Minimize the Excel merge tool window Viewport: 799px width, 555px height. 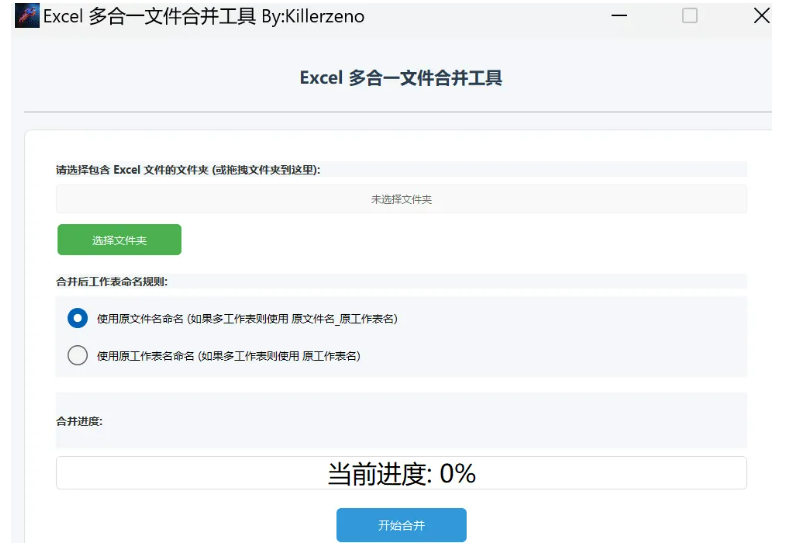pos(619,16)
